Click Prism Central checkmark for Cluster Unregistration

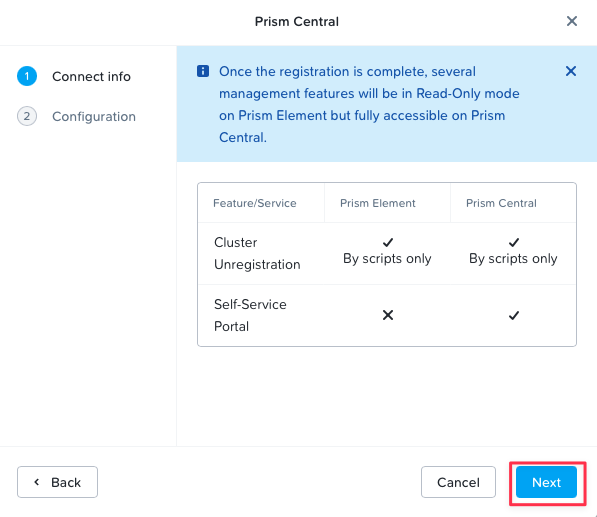tap(514, 242)
